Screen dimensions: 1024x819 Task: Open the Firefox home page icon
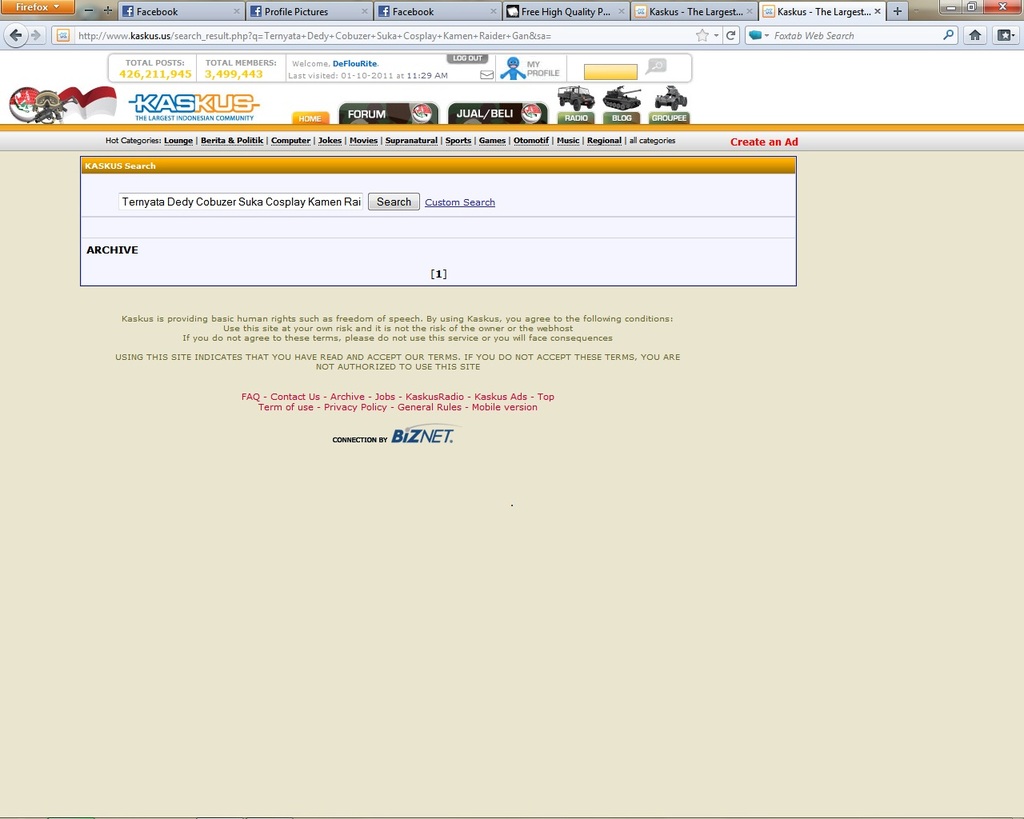[x=975, y=35]
